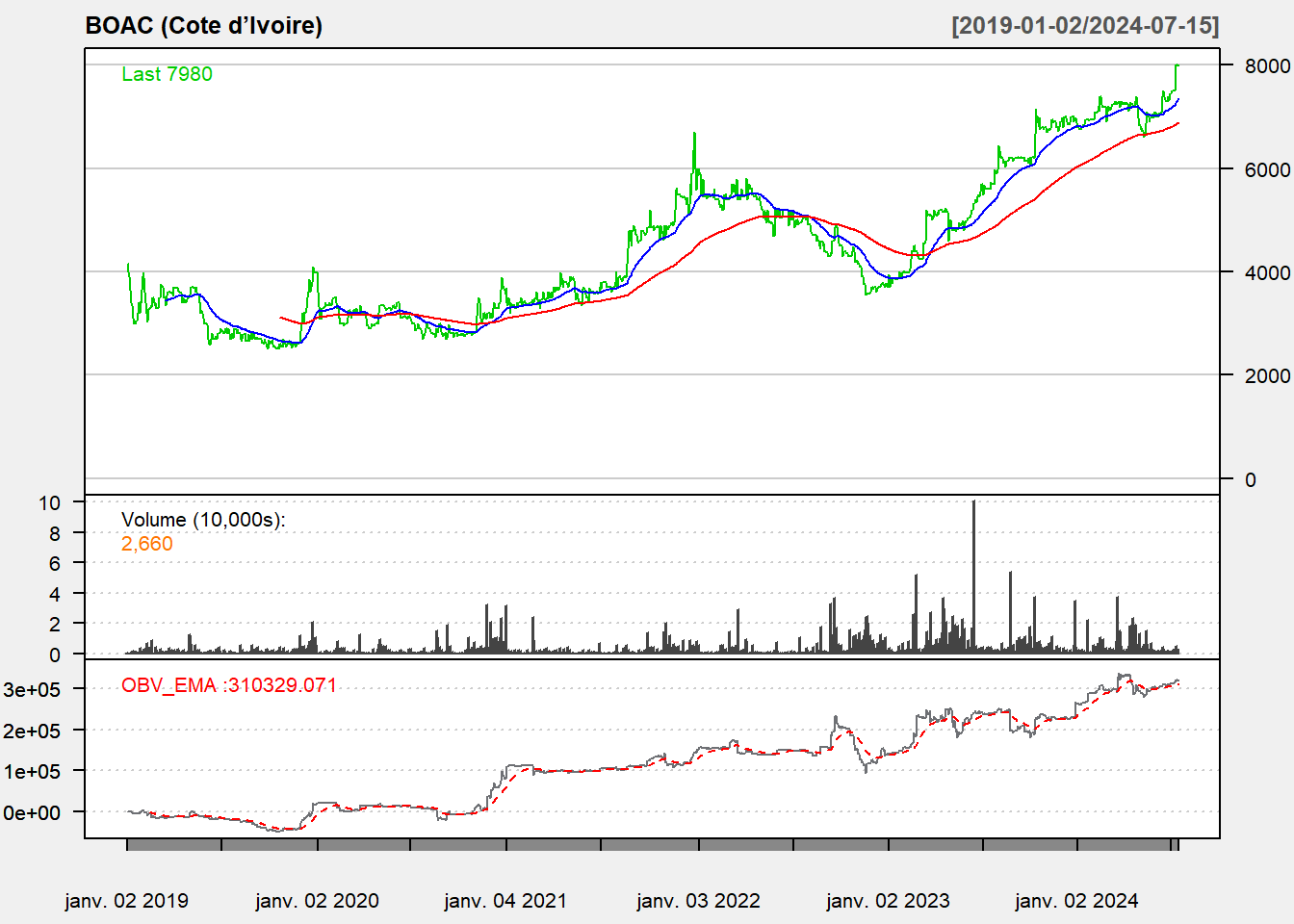Click the 8000 price axis label
1294x924 pixels.
click(x=1267, y=66)
